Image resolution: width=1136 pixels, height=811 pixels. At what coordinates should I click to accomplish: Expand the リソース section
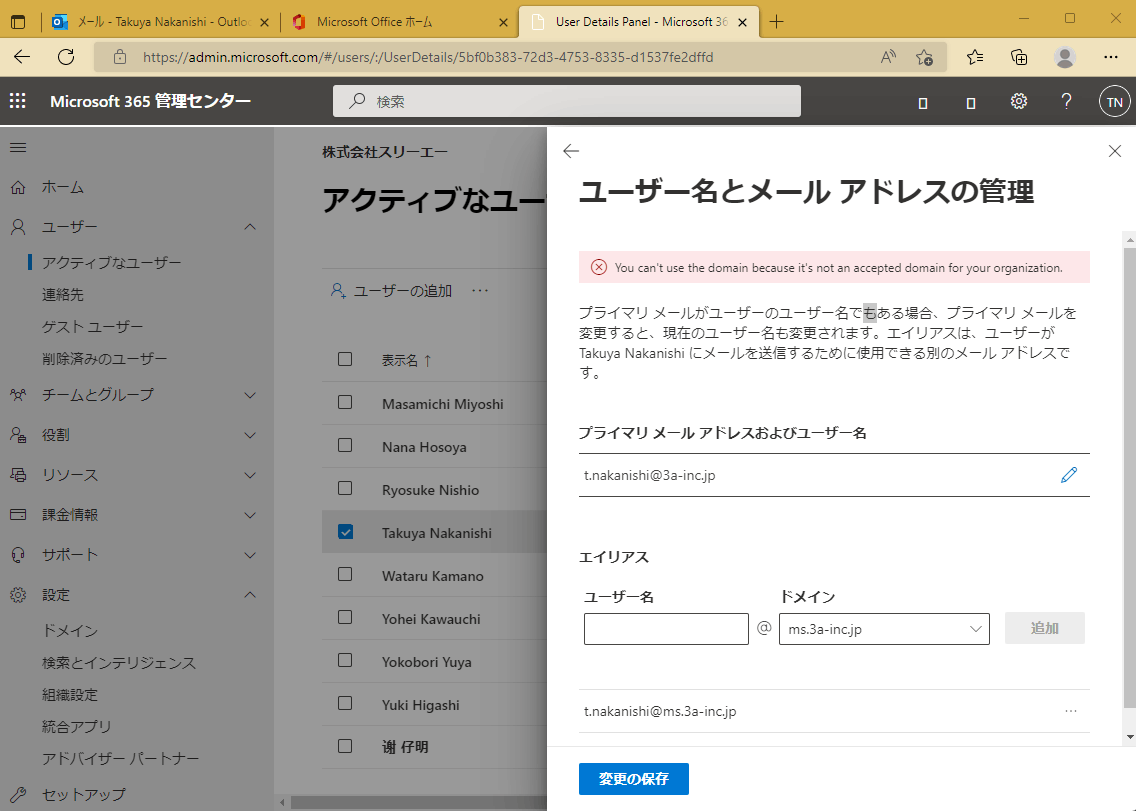coord(250,475)
